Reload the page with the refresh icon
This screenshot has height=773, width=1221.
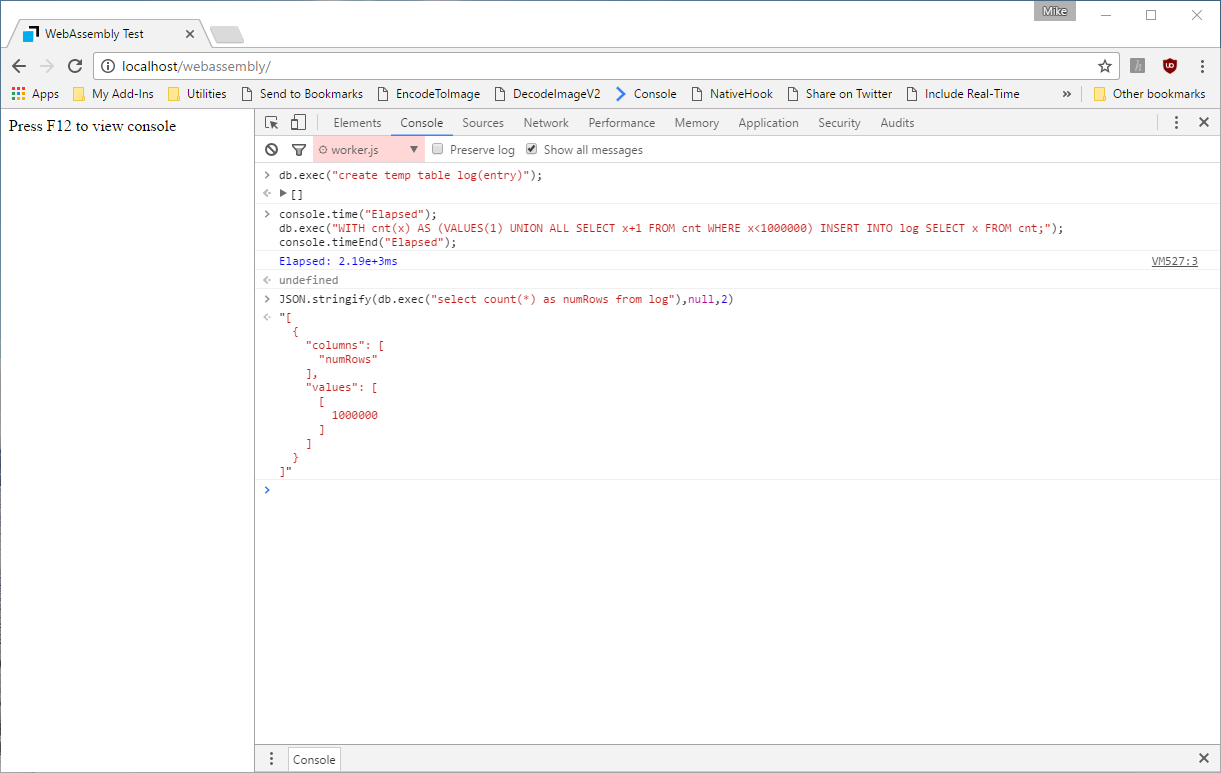tap(75, 66)
